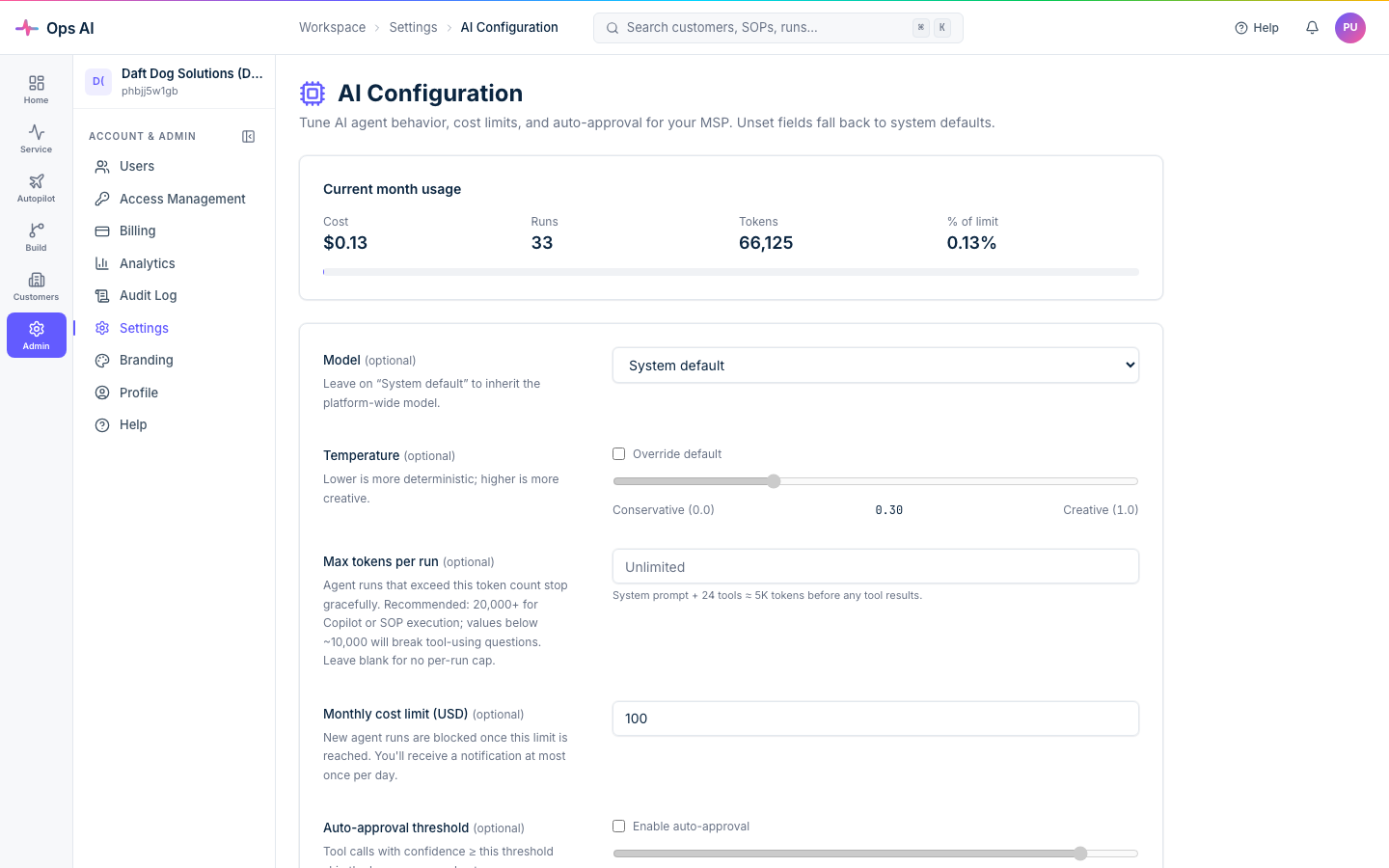Click the Users people icon
This screenshot has width=1389, height=868.
(x=102, y=167)
